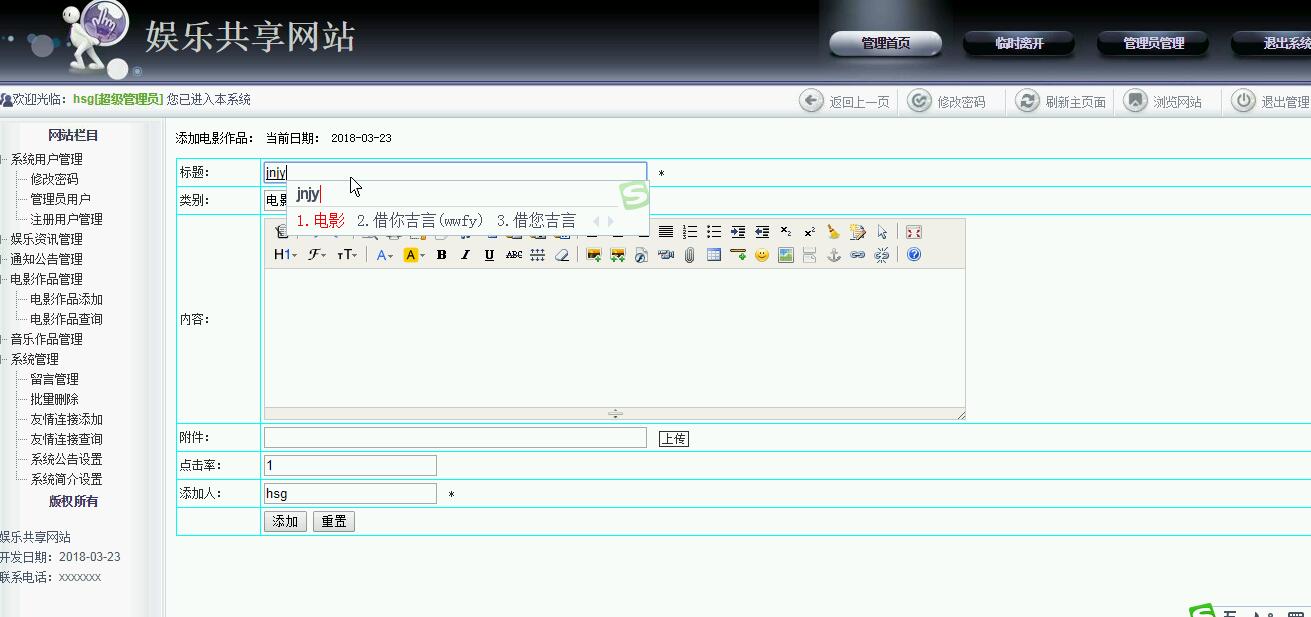Screen dimensions: 1311x617
Task: Toggle italic formatting
Action: pyautogui.click(x=465, y=255)
